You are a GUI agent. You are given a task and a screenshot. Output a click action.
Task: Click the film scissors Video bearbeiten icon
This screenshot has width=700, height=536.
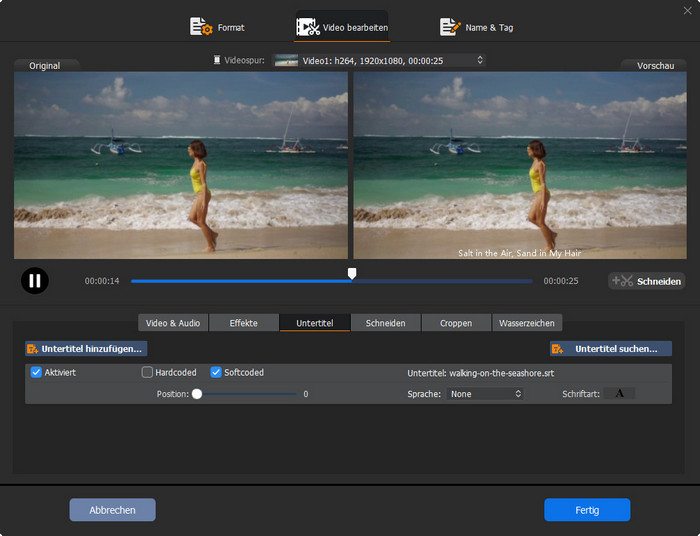[x=308, y=27]
